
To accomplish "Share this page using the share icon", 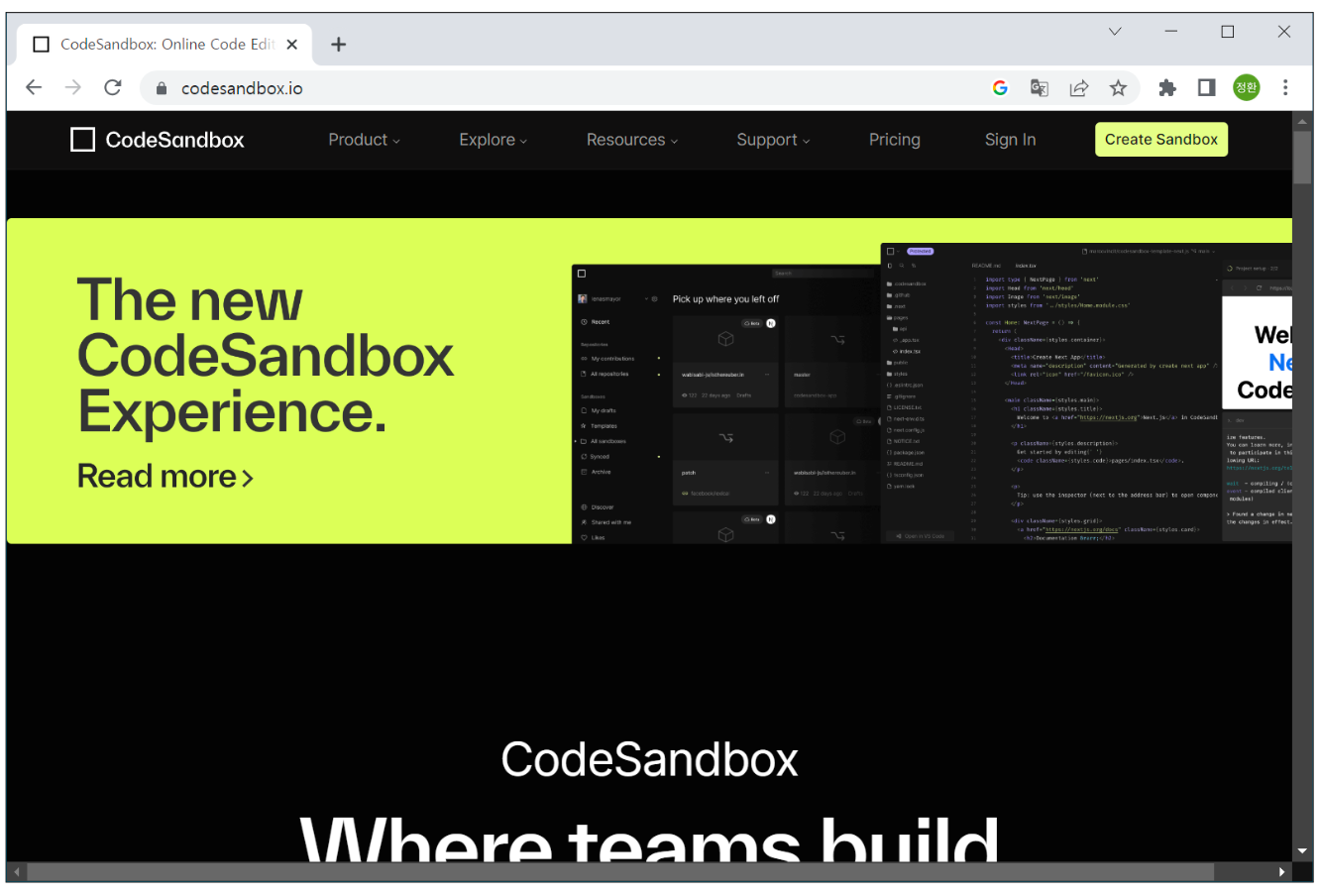I will [1079, 88].
